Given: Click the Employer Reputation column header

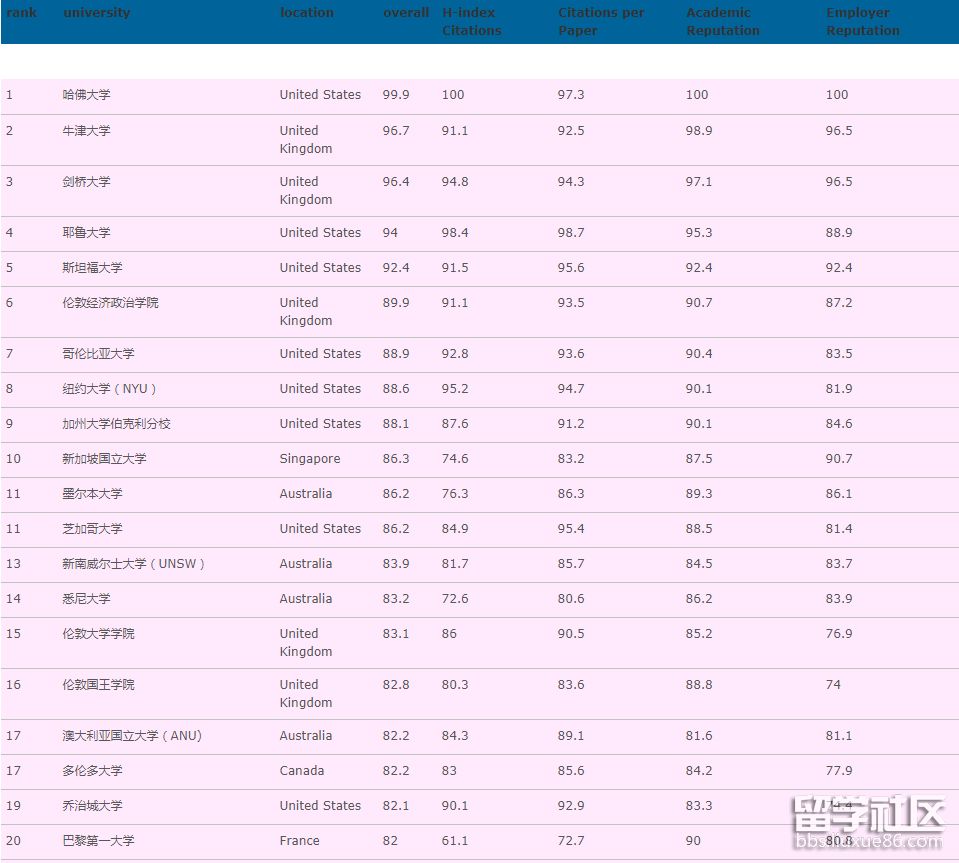Looking at the screenshot, I should tap(862, 22).
